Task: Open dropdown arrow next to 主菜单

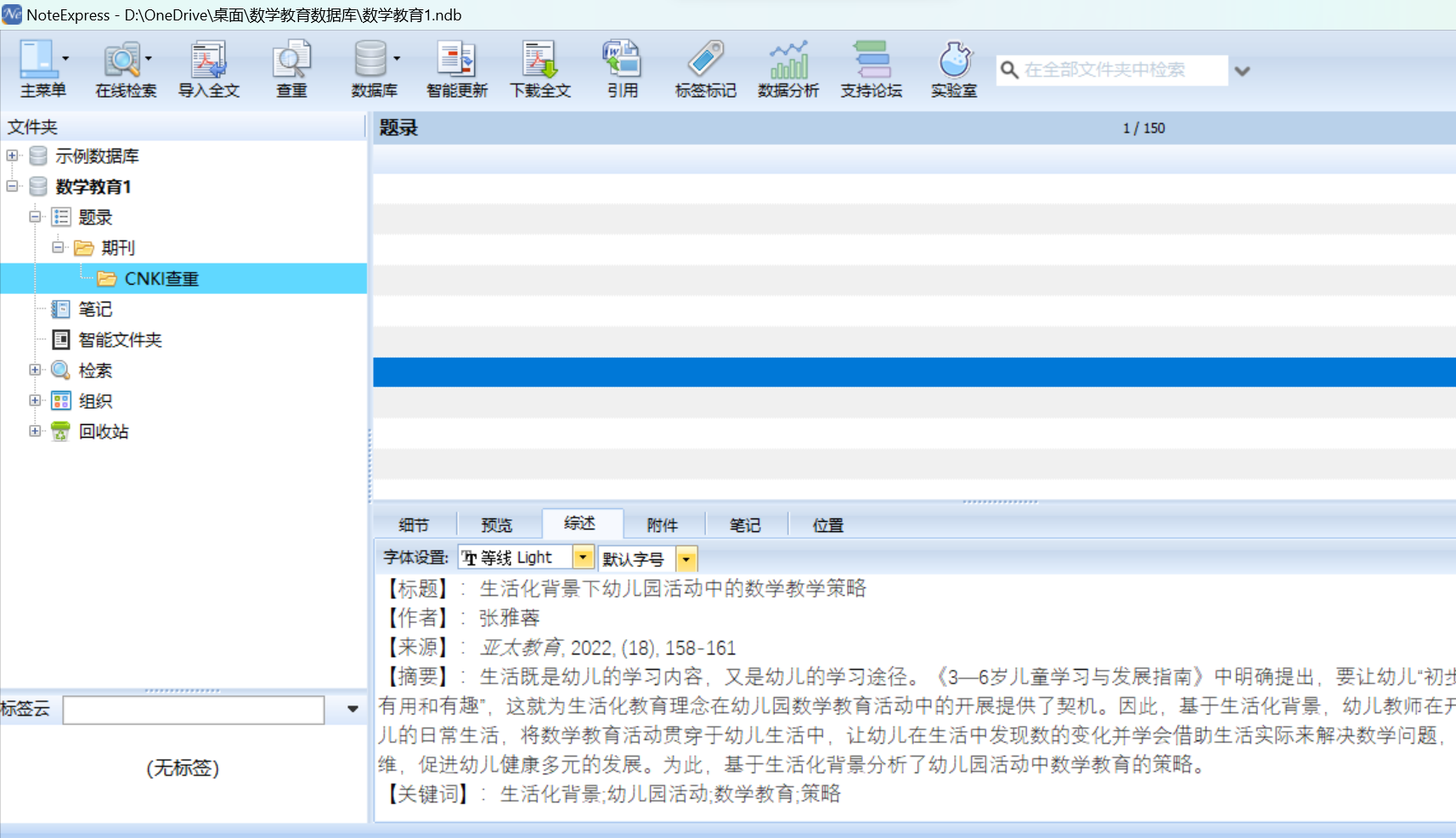Action: click(65, 59)
